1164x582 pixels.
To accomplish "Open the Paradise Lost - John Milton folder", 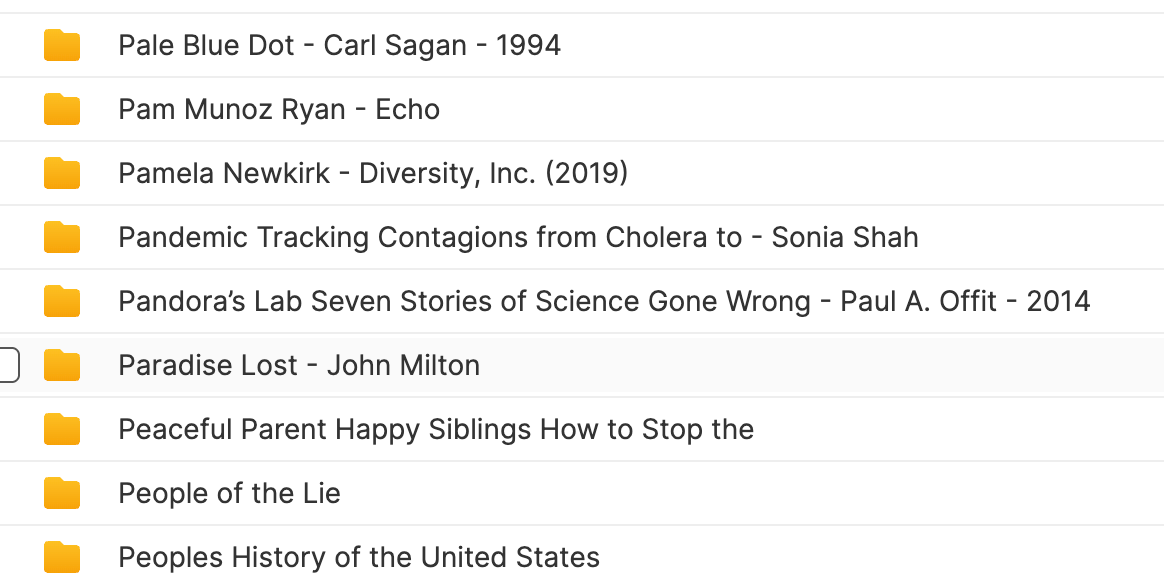I will click(x=299, y=364).
